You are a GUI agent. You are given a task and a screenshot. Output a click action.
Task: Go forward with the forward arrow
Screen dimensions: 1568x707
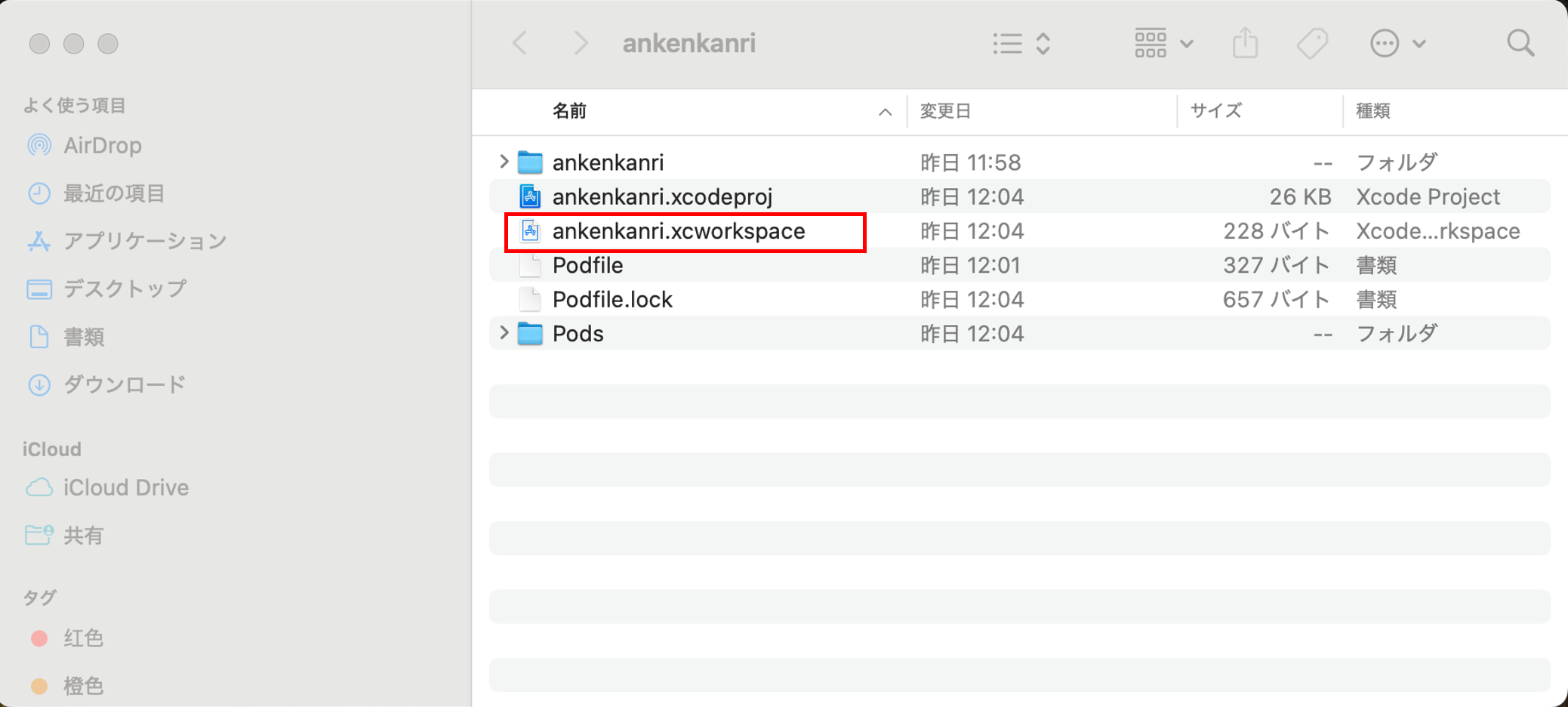click(x=580, y=43)
